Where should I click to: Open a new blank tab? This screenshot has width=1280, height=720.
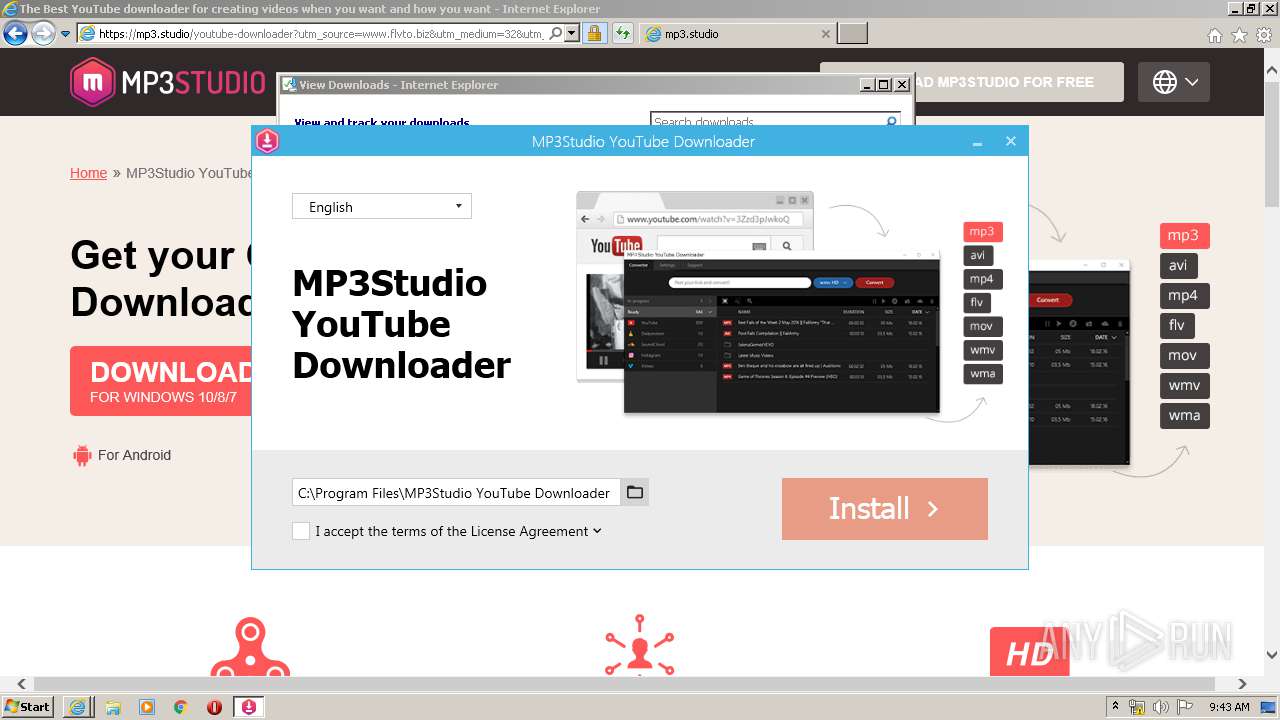pyautogui.click(x=852, y=34)
